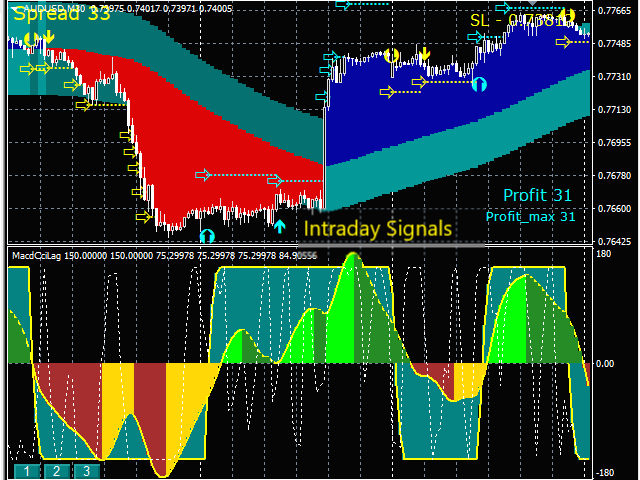Select the Profit_max 31 label

pos(530,216)
